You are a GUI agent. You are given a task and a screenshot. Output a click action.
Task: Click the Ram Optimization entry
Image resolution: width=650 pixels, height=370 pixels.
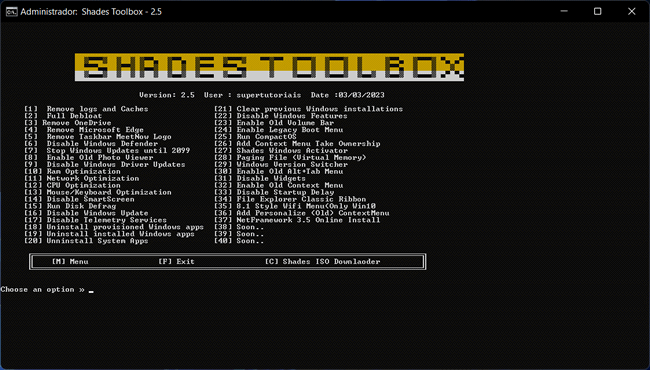72,172
